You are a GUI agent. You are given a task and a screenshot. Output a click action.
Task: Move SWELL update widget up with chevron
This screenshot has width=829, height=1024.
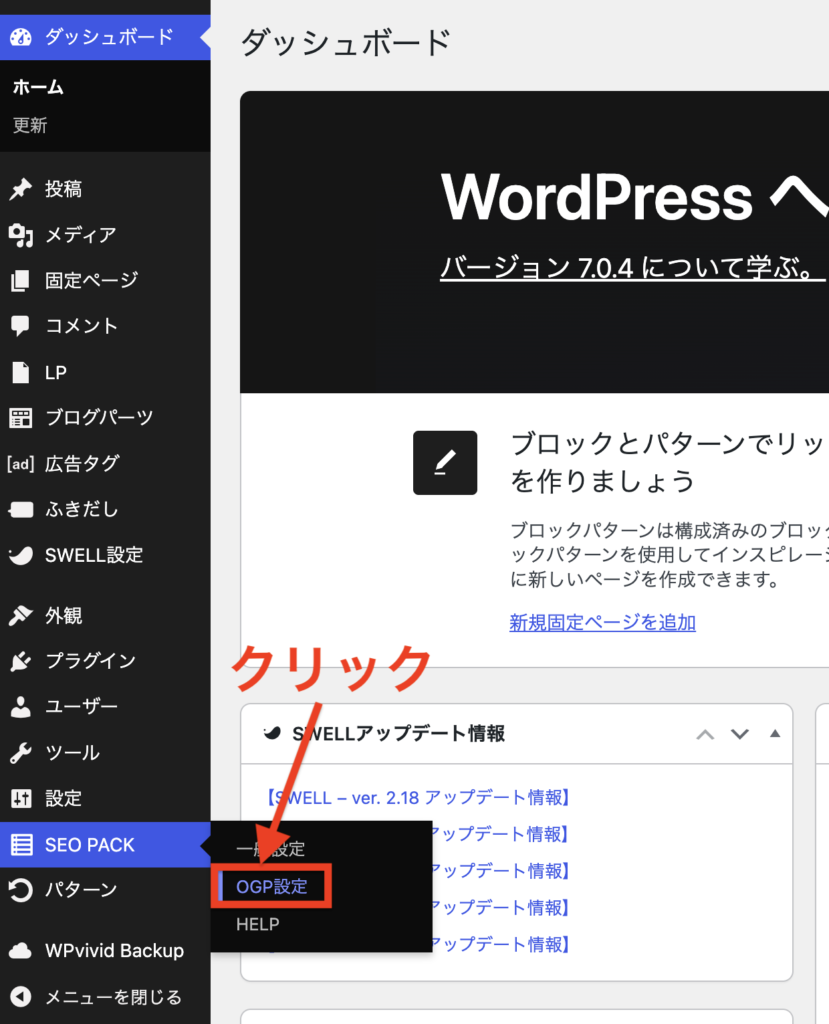[705, 735]
